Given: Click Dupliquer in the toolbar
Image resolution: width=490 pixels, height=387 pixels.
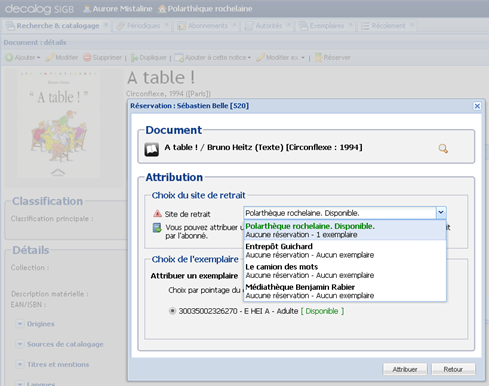Looking at the screenshot, I should [x=149, y=57].
